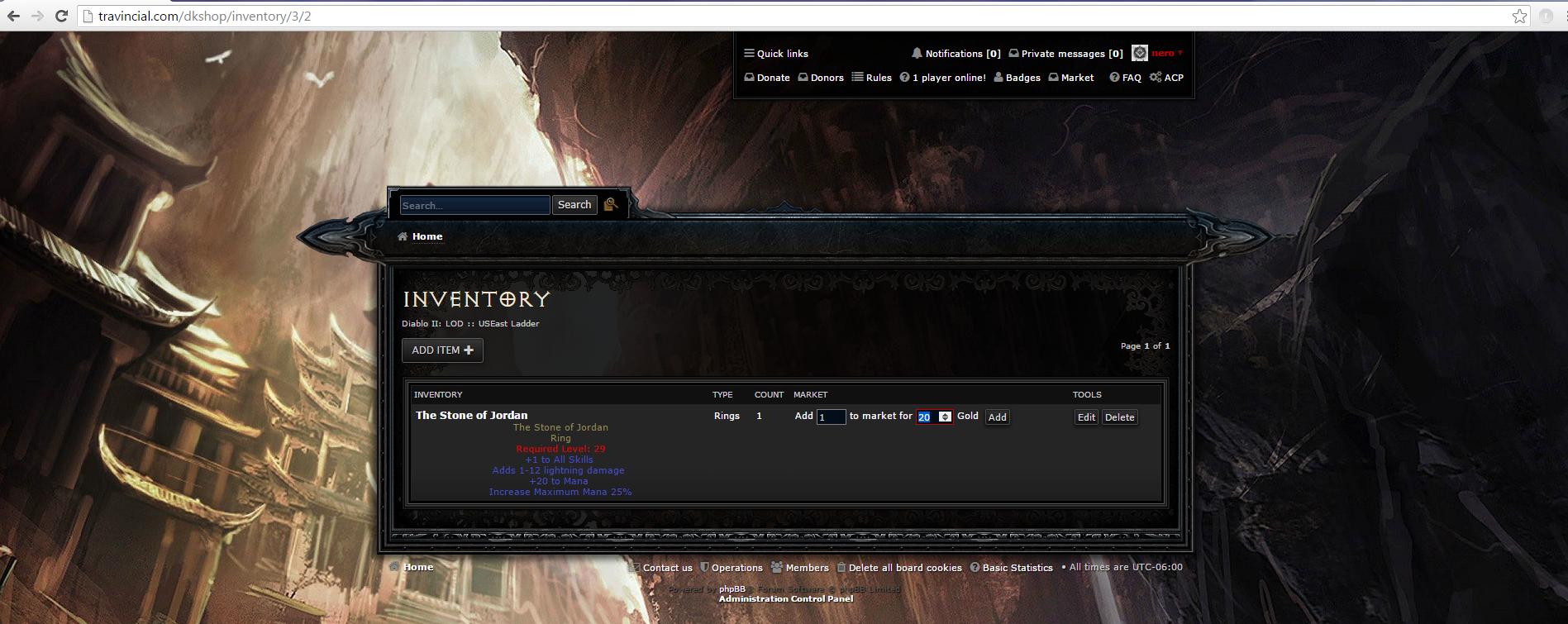The image size is (1568, 624).
Task: Click the trash icon for board cookies
Action: (841, 568)
